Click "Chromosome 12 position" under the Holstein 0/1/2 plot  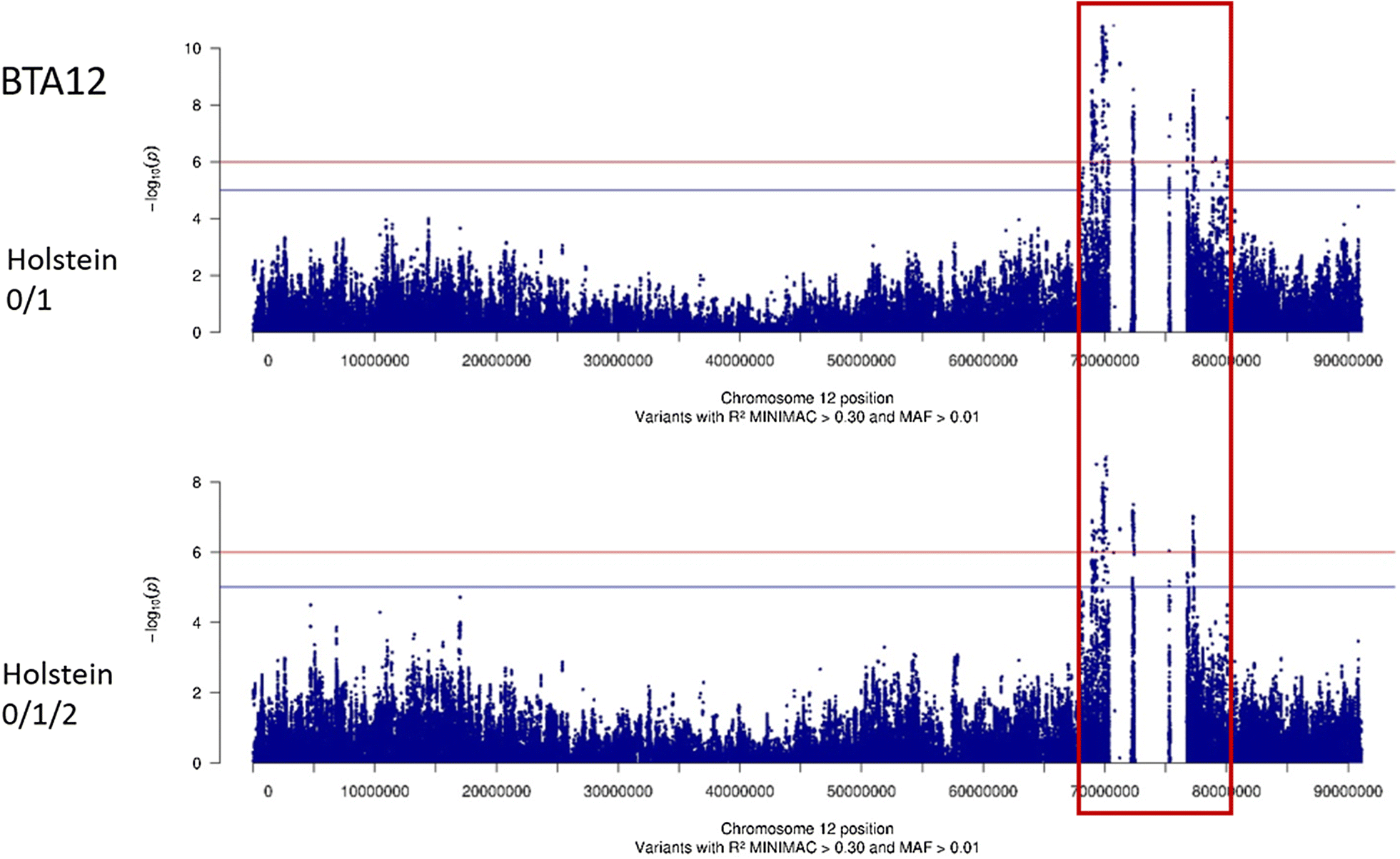807,828
